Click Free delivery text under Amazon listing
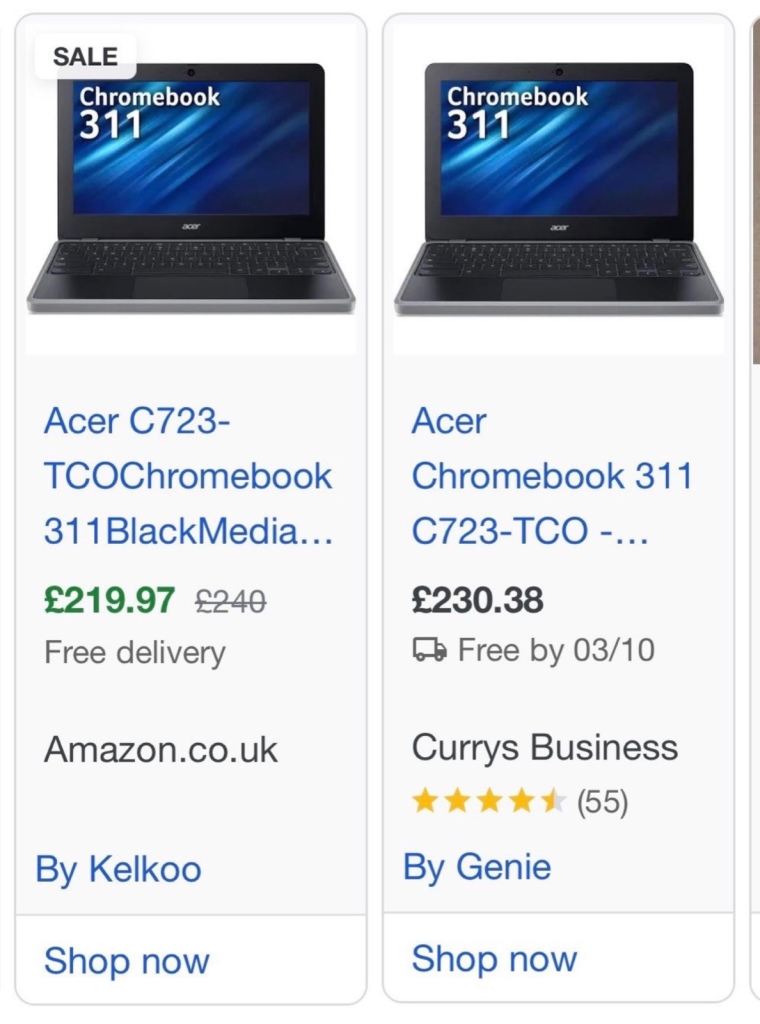Screen dimensions: 760x1024 coord(135,652)
